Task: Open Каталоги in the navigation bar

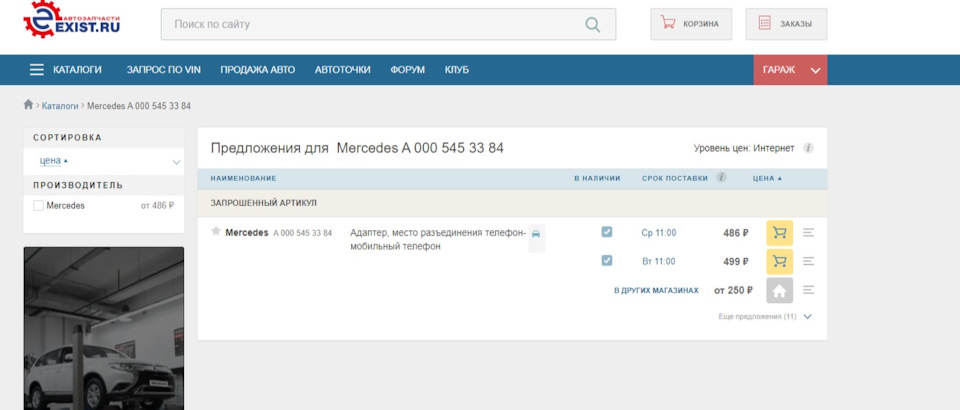Action: [x=77, y=70]
